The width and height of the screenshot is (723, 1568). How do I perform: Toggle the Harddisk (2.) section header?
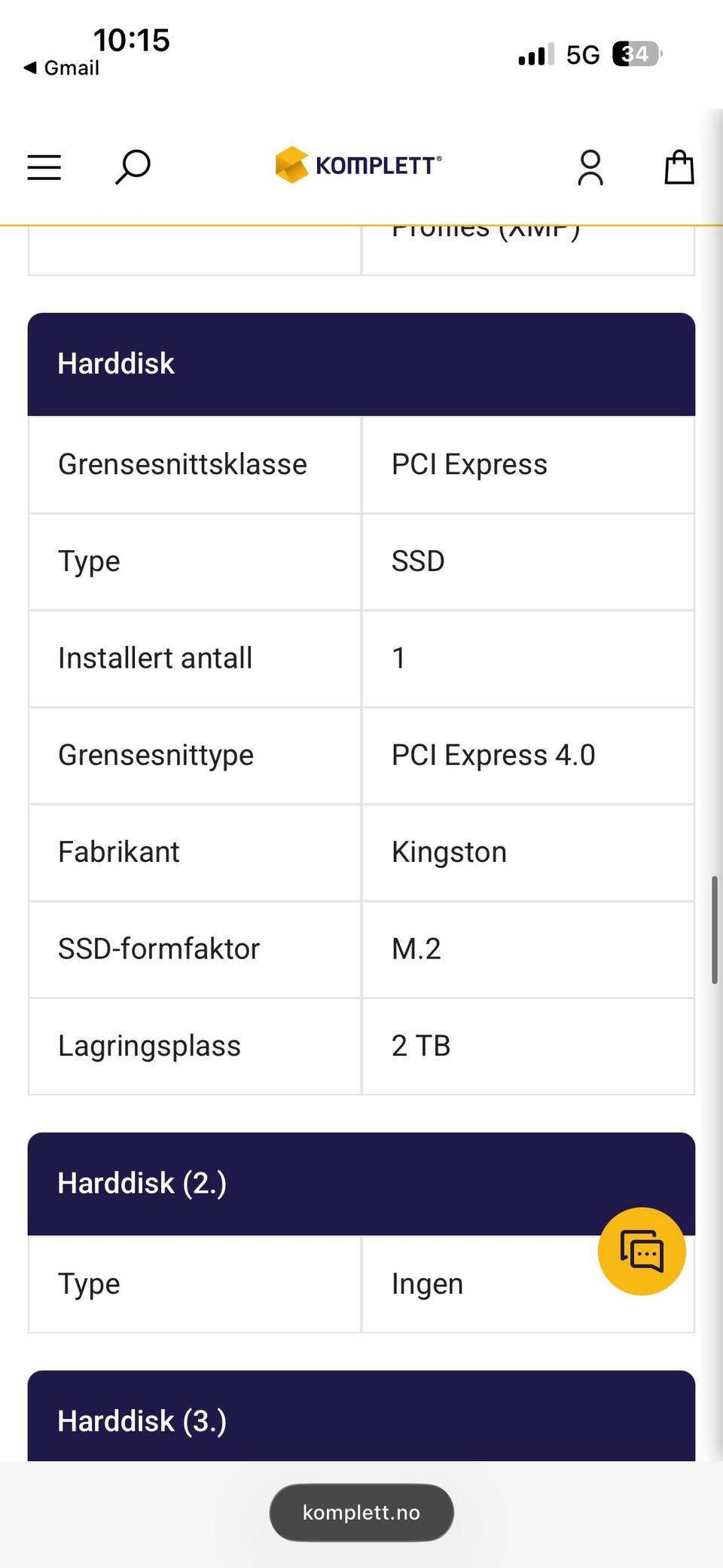click(361, 1184)
